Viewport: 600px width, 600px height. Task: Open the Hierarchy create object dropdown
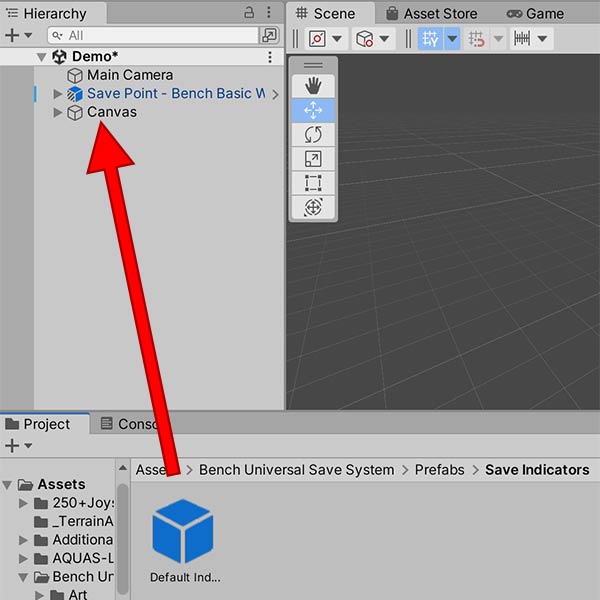point(18,36)
